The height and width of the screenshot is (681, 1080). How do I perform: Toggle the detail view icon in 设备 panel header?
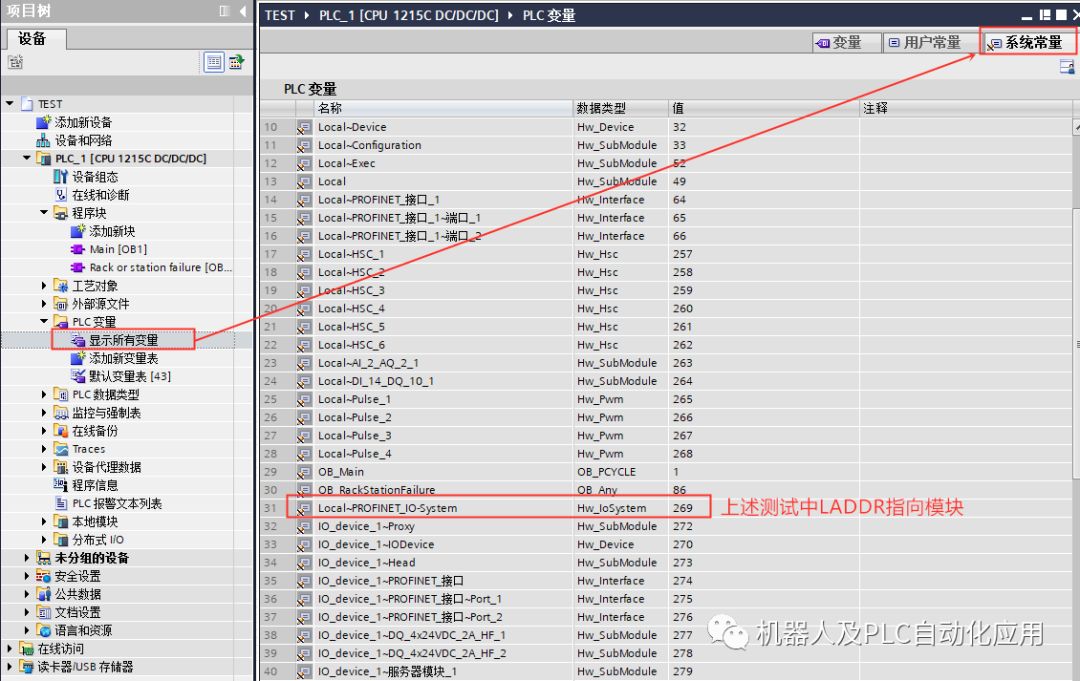(x=214, y=62)
